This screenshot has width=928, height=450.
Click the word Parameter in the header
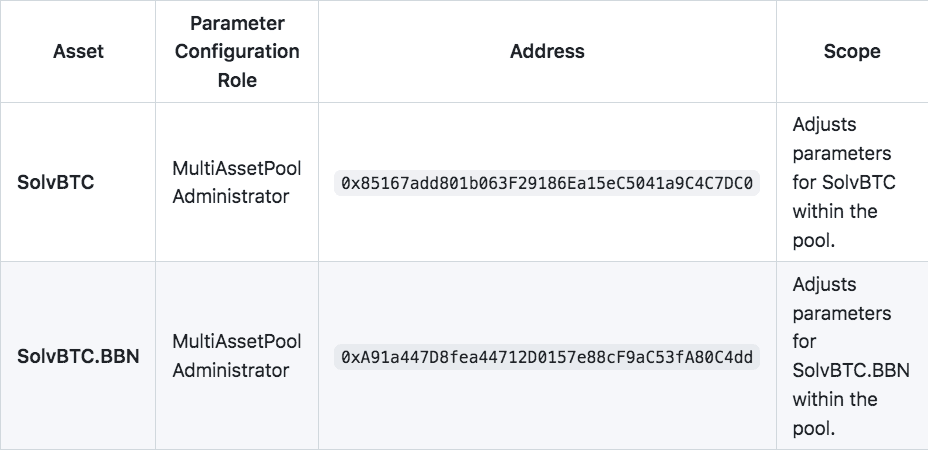pyautogui.click(x=237, y=23)
